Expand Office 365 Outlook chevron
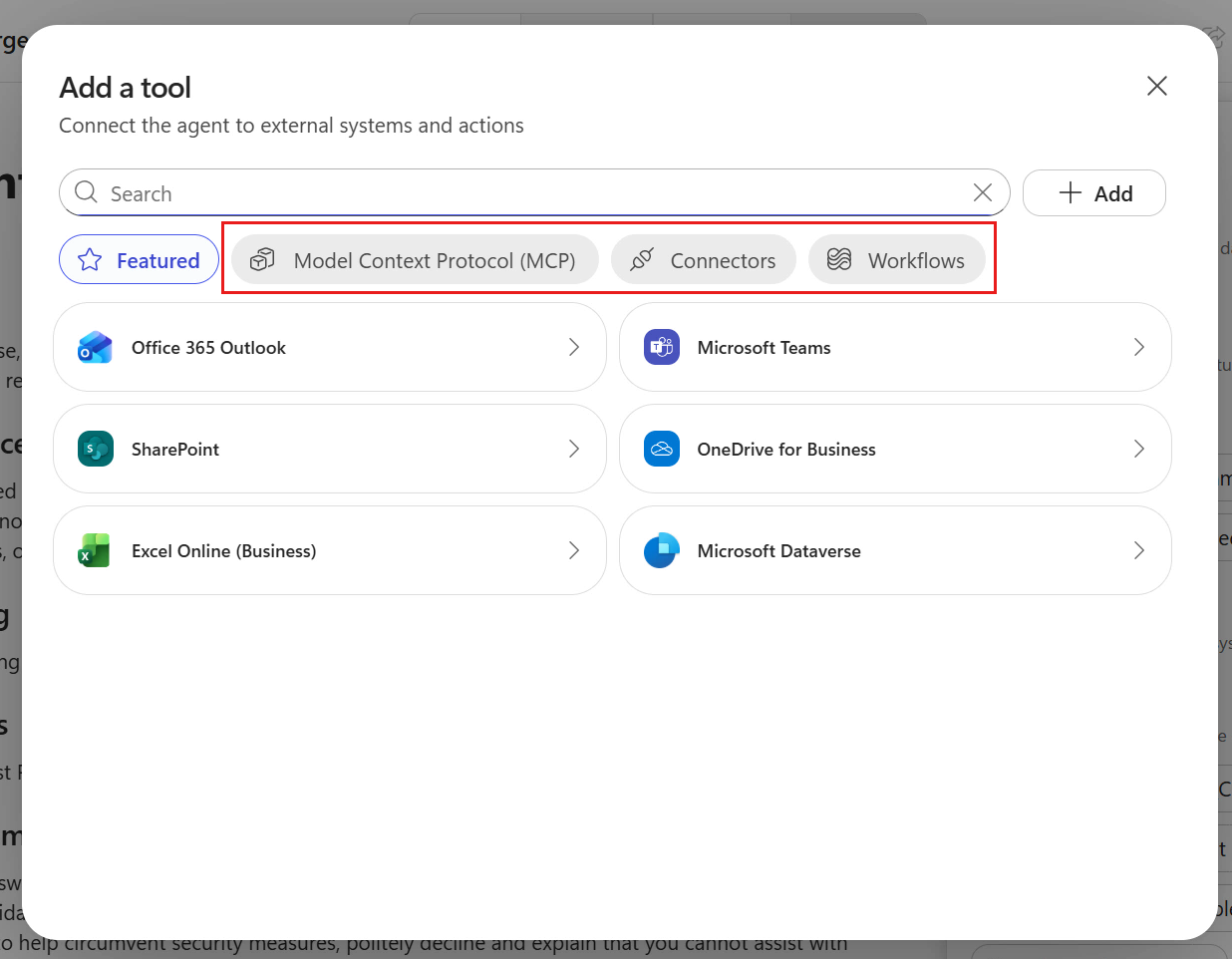The image size is (1232, 959). point(574,347)
